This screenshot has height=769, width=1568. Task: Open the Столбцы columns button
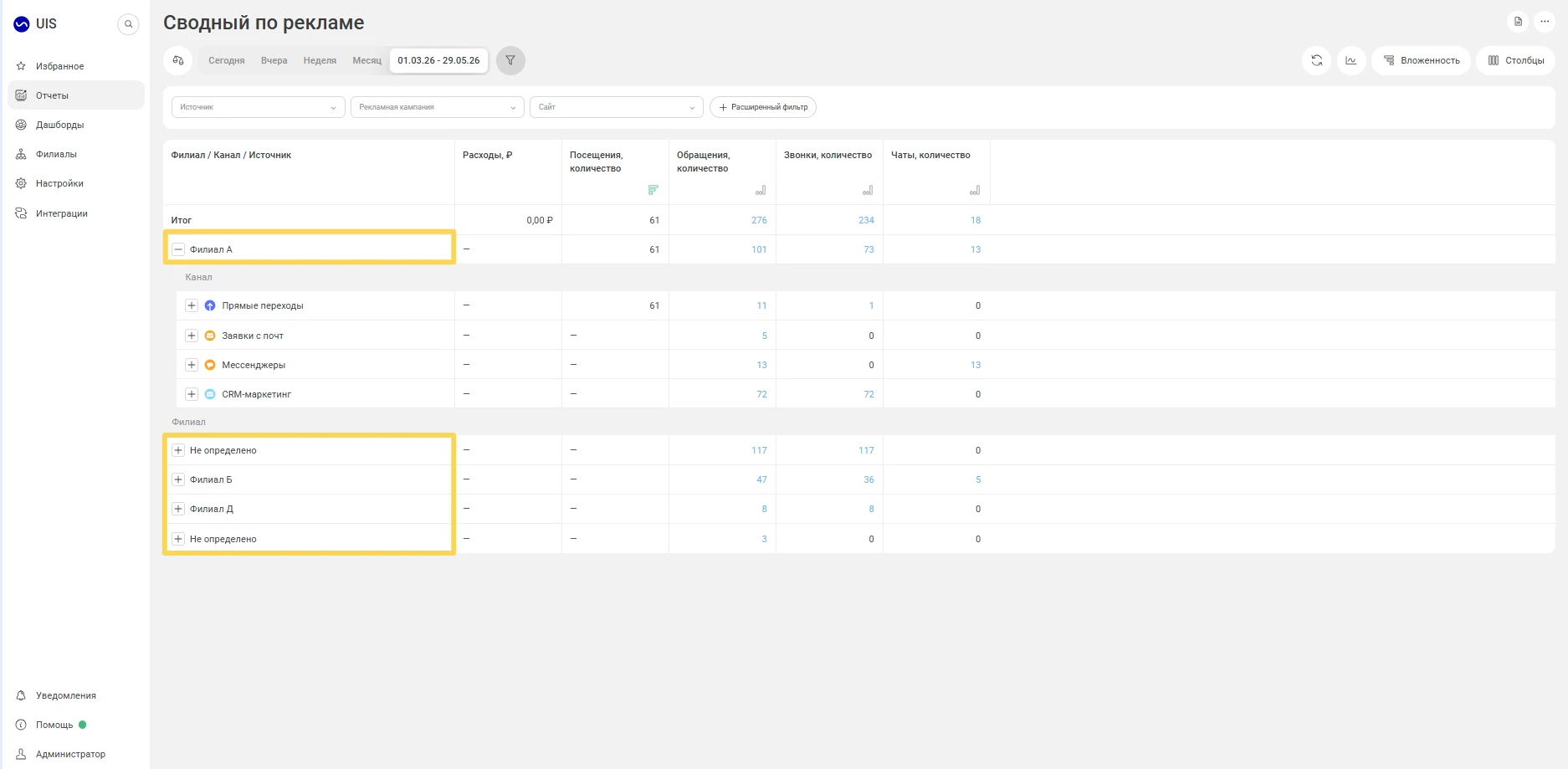point(1515,60)
